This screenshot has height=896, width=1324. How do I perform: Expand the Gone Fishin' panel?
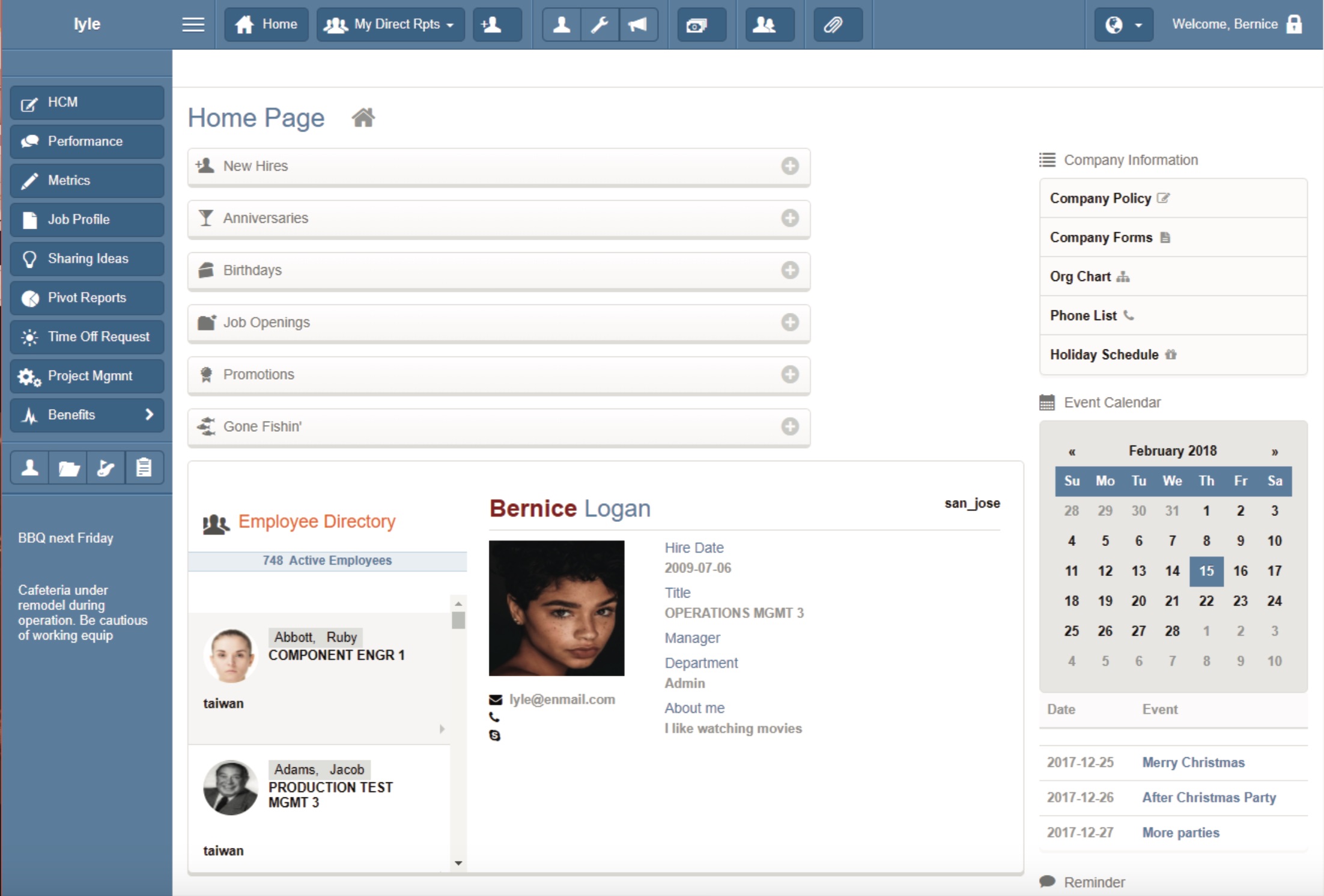(789, 426)
